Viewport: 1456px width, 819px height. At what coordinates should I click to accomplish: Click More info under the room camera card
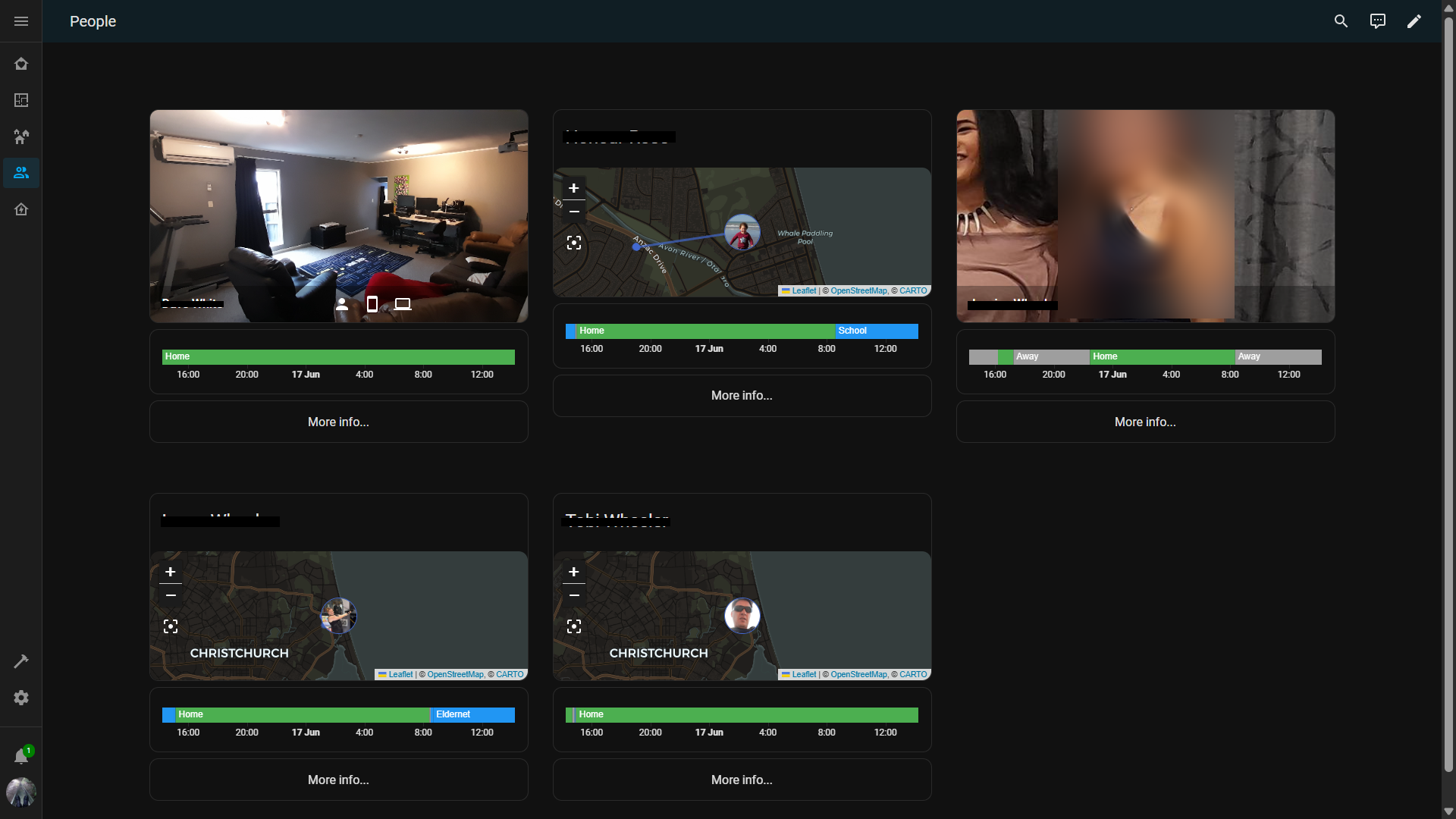pos(338,422)
